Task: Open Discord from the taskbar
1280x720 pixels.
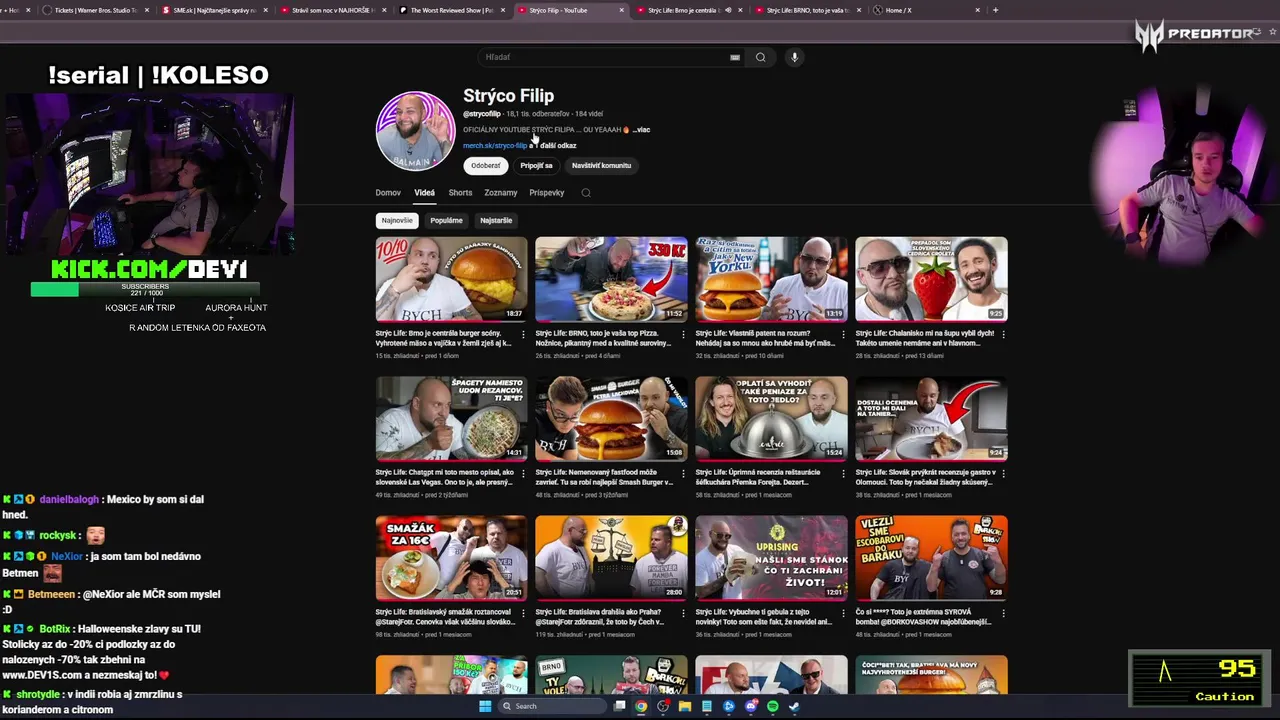Action: pos(750,706)
